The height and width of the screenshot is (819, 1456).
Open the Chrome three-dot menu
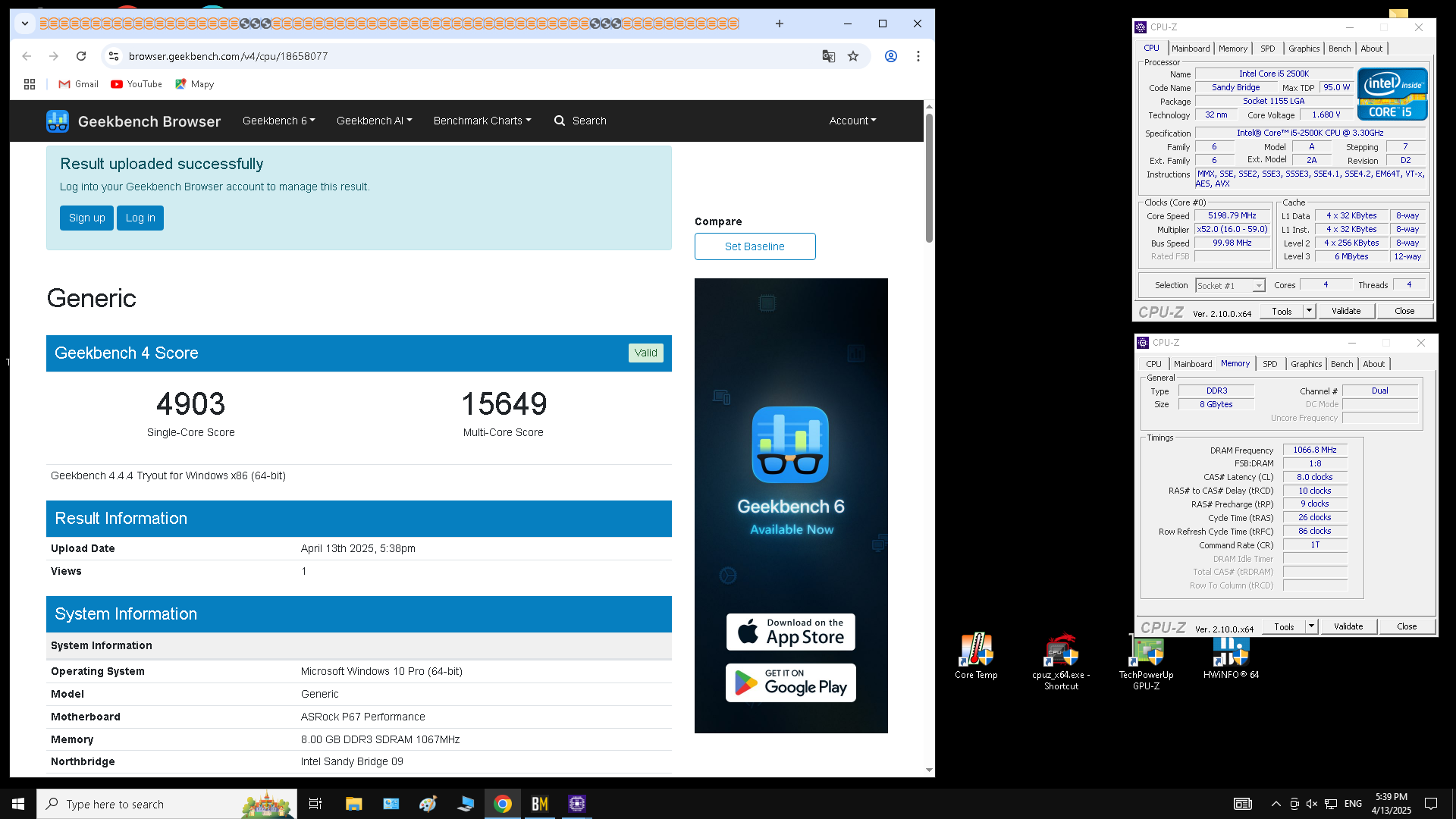(918, 56)
